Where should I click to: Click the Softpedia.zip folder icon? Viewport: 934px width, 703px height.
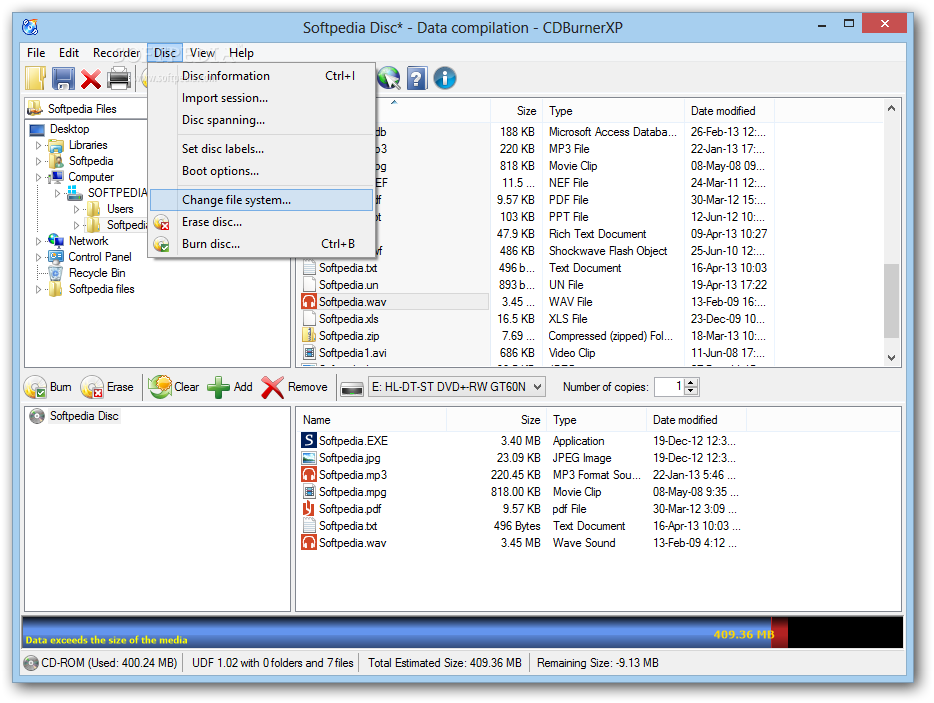pos(309,335)
